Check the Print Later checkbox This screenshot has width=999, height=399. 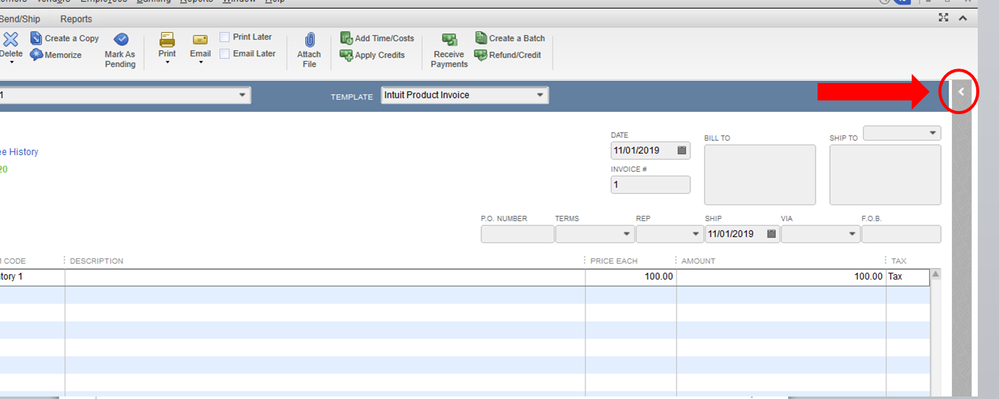[224, 37]
